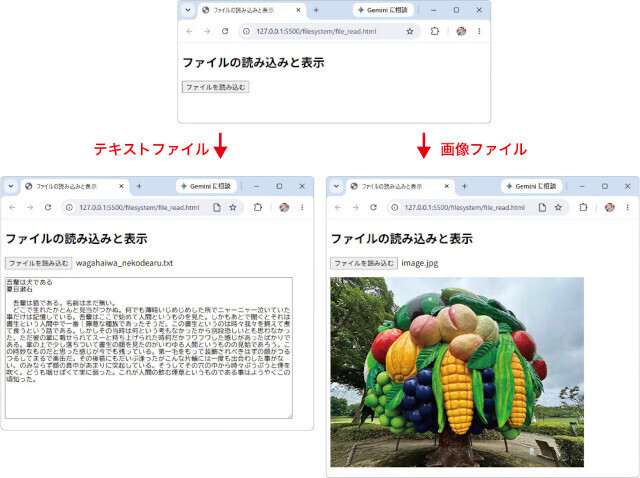This screenshot has height=478, width=640.
Task: Open new tab in top browser window
Action: tap(316, 10)
